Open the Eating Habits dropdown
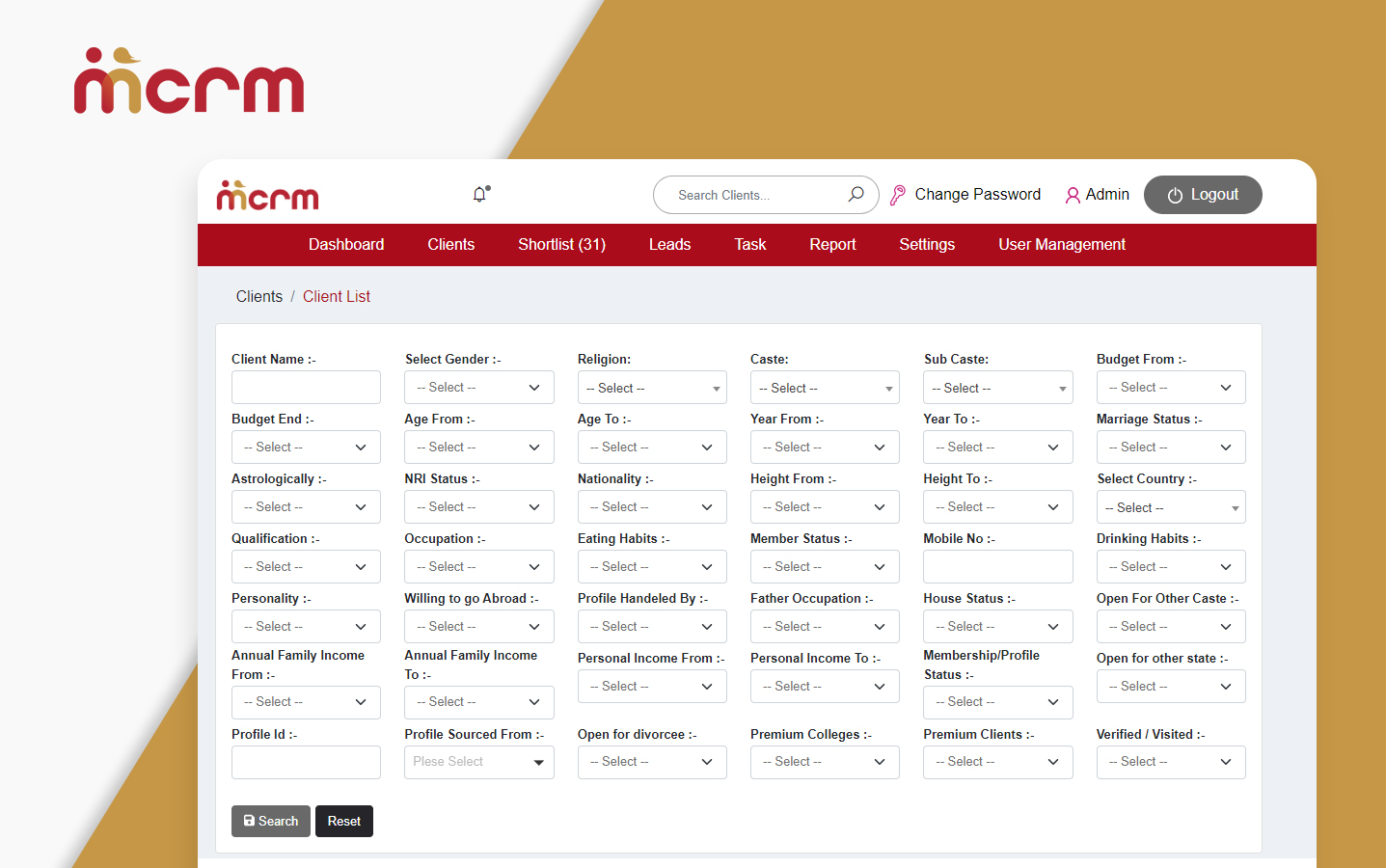The height and width of the screenshot is (868, 1386). point(652,567)
